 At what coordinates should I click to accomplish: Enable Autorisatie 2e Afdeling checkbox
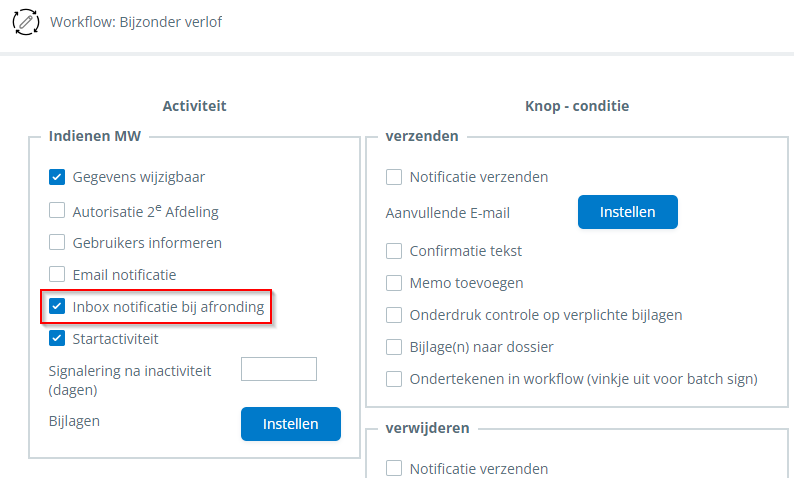(57, 210)
